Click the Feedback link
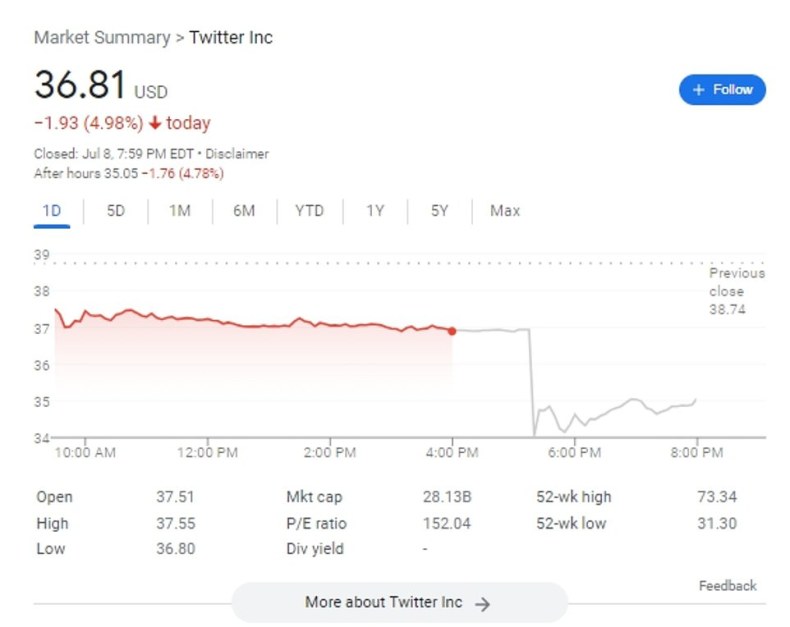 [727, 586]
